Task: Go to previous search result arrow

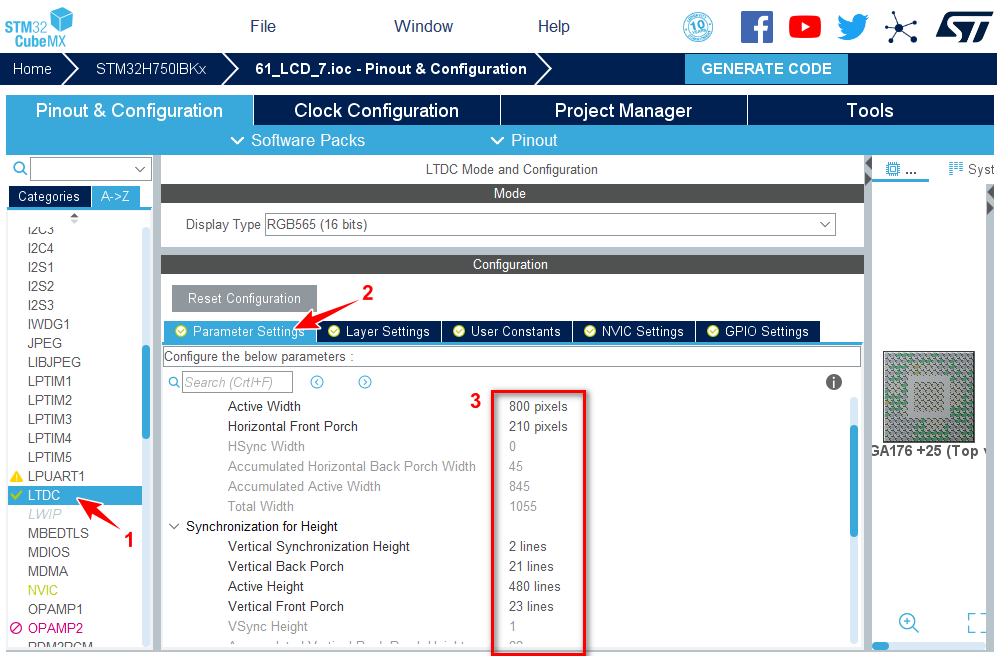Action: click(317, 382)
